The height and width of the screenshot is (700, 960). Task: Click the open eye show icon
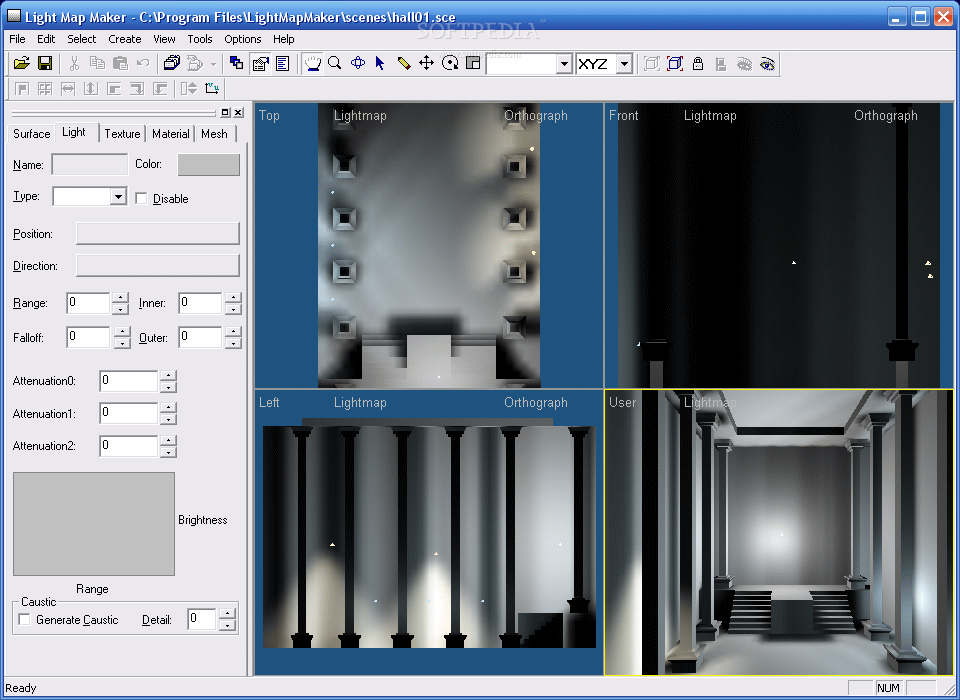point(767,64)
